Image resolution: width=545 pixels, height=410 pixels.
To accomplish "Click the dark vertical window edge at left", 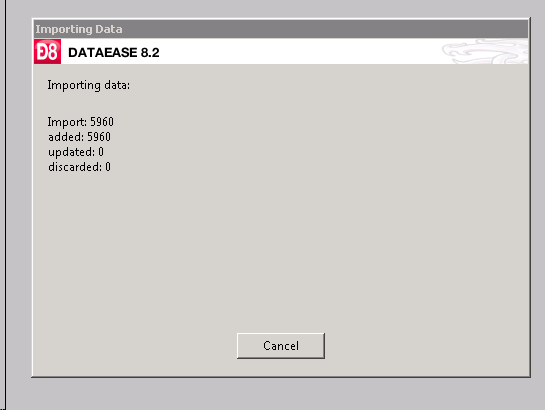I will 5,205.
